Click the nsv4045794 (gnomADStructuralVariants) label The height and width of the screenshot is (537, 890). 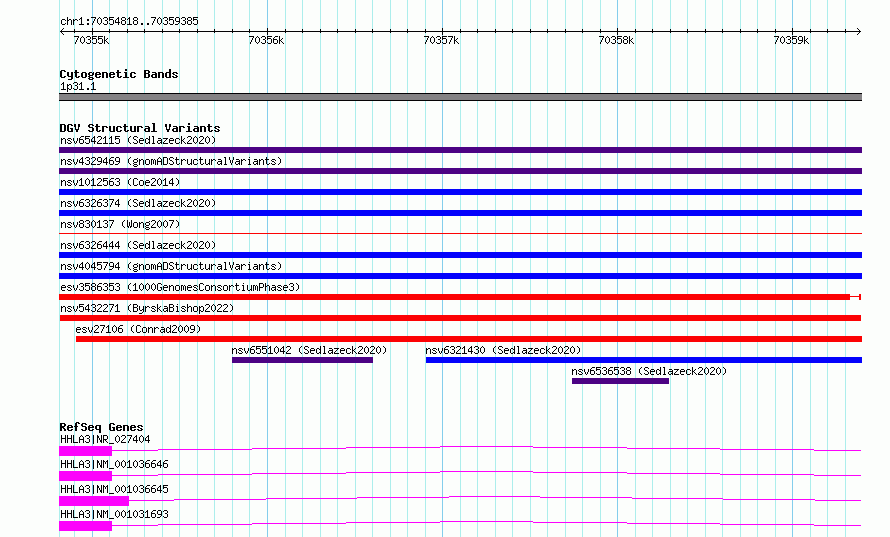pyautogui.click(x=171, y=266)
